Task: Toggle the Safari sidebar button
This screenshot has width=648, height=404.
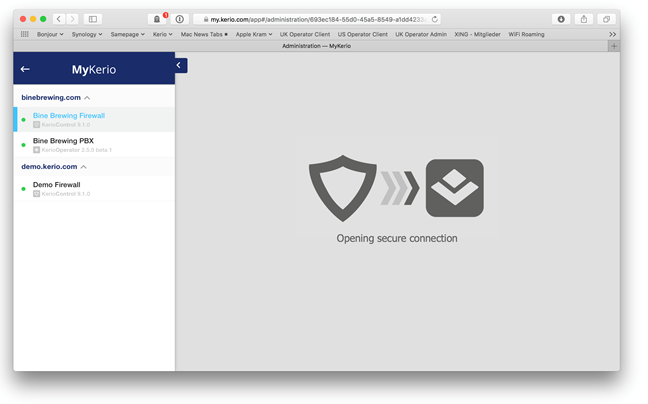Action: pos(93,19)
